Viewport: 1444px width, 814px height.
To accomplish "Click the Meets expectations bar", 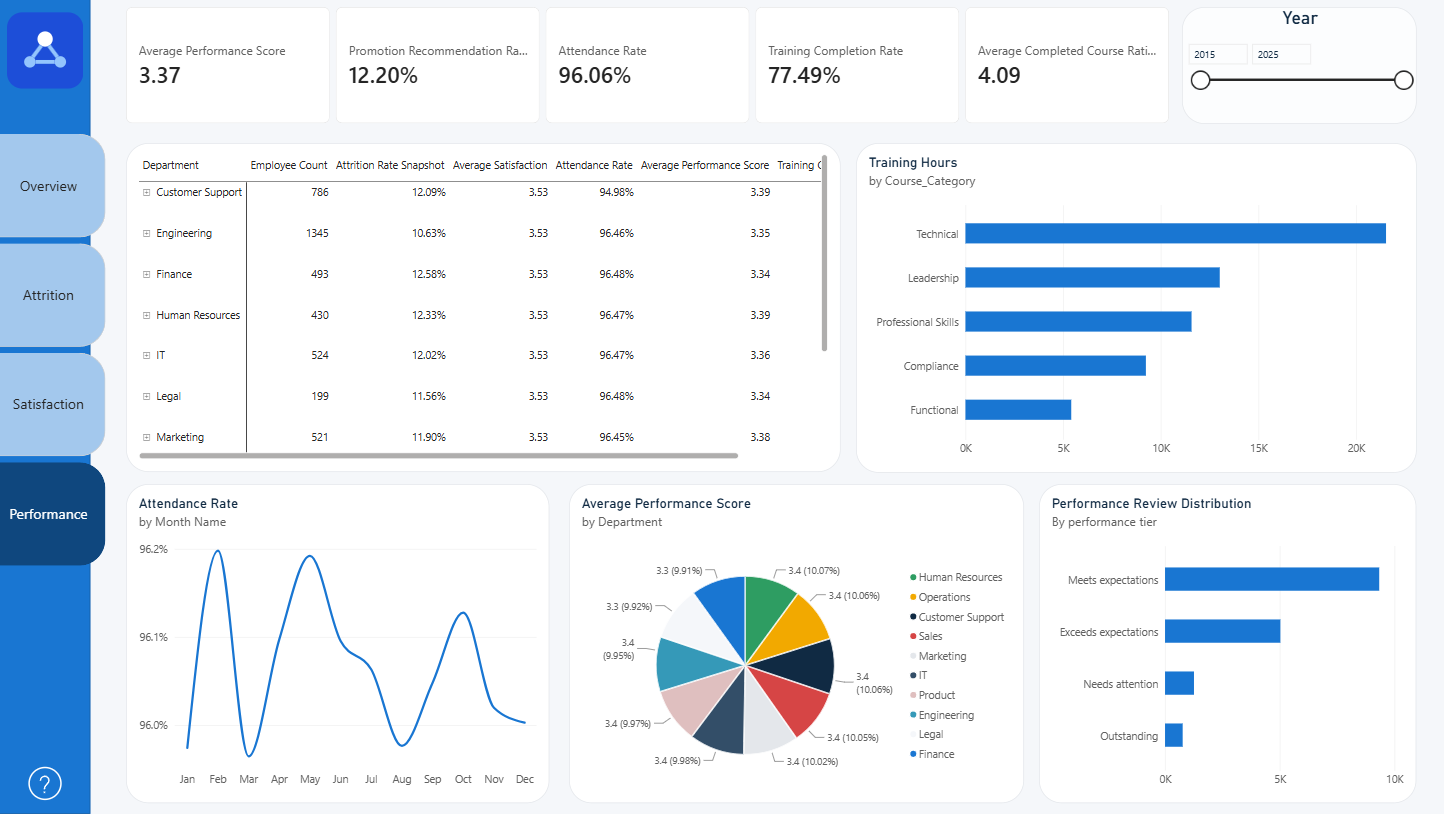I will coord(1272,579).
